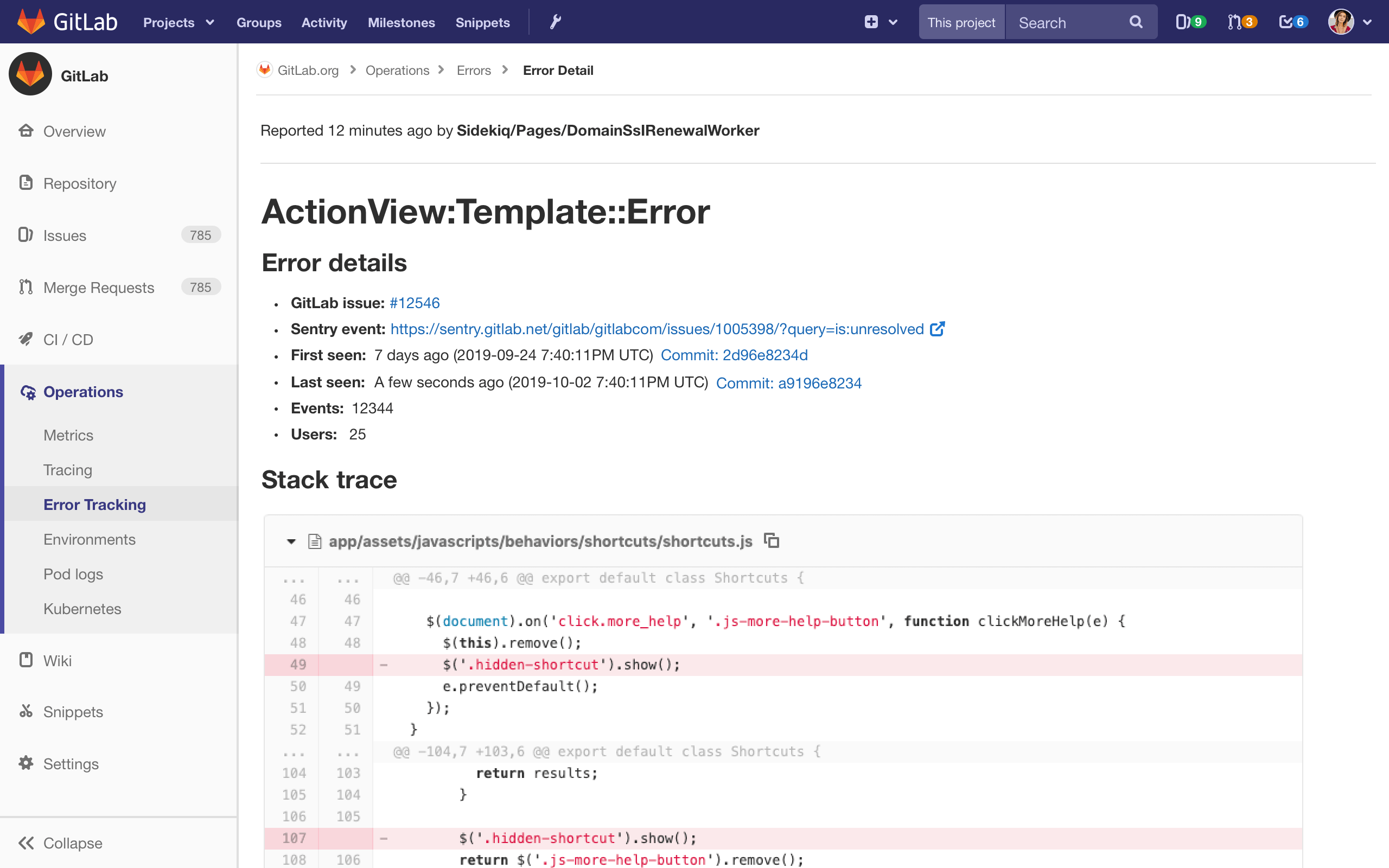1389x868 pixels.
Task: Click the GitLab project avatar in sidebar
Action: [30, 74]
